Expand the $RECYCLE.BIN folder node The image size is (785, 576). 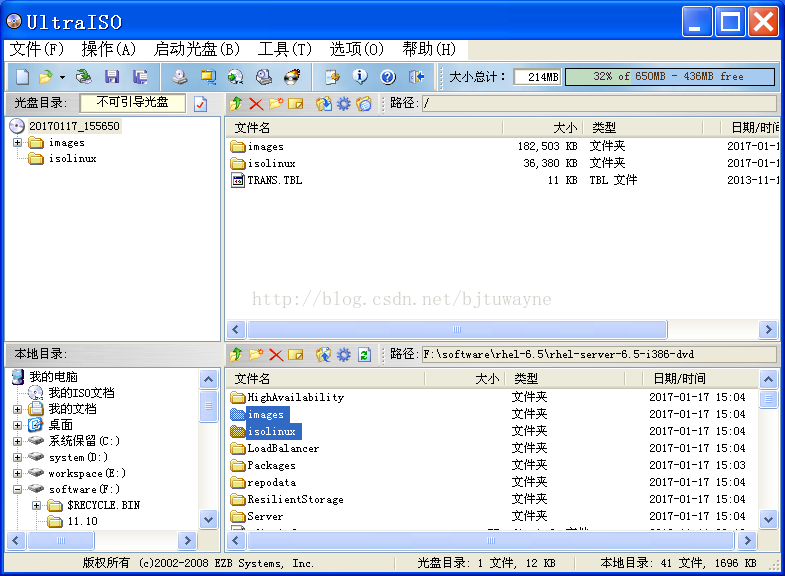pyautogui.click(x=37, y=505)
